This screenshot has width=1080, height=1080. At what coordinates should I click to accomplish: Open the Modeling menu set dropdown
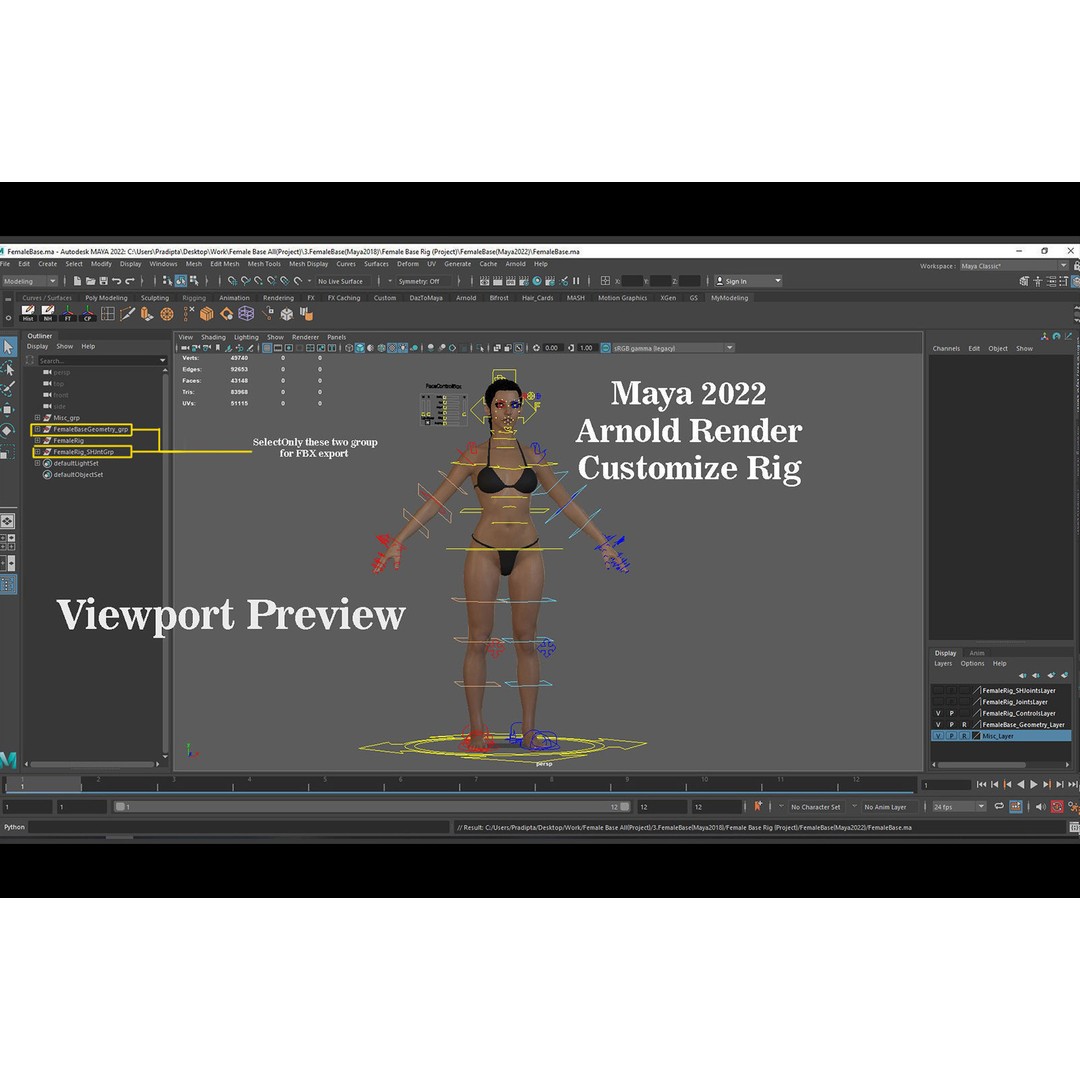(30, 281)
